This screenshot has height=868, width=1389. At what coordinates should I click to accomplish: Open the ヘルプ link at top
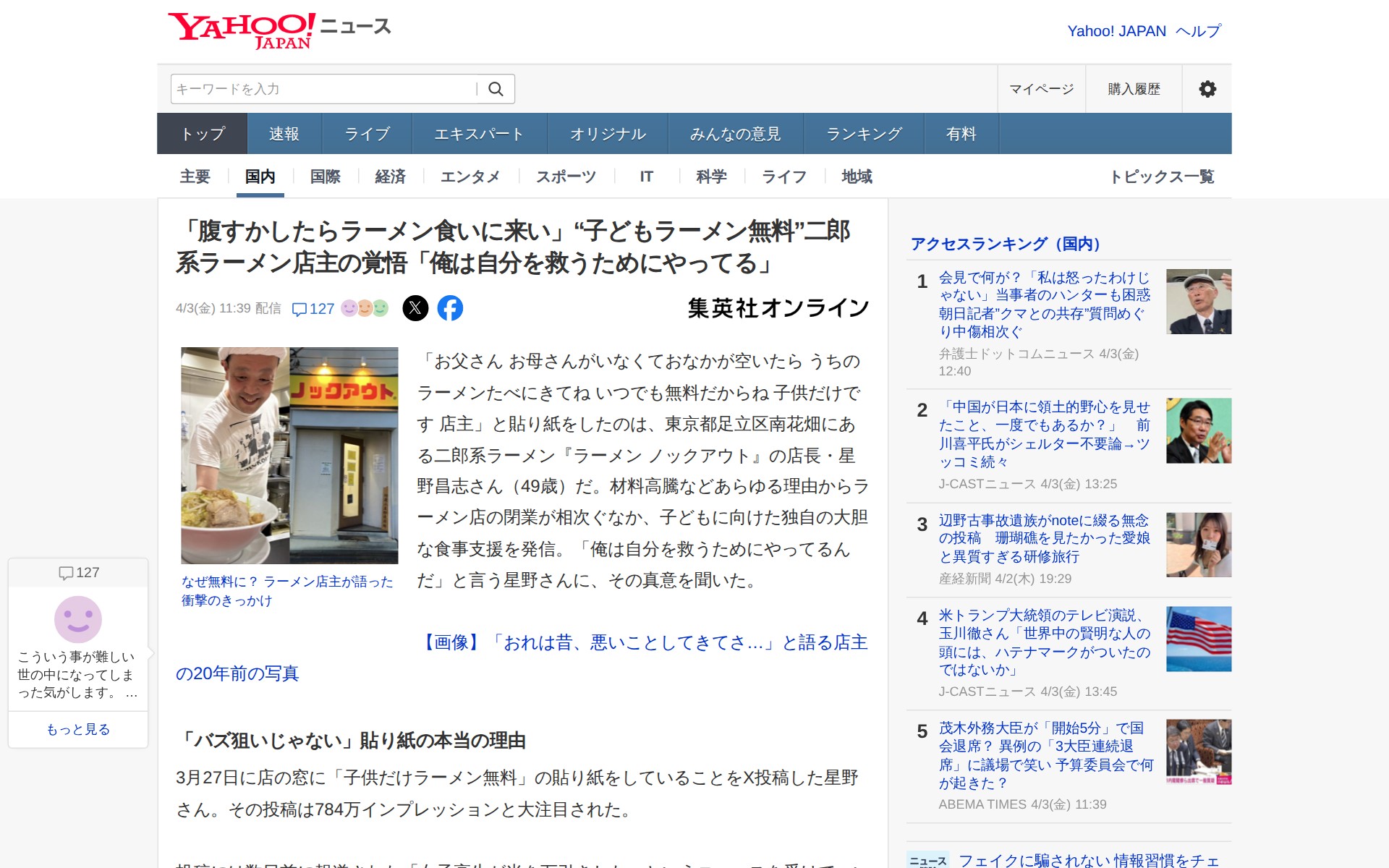point(1198,31)
